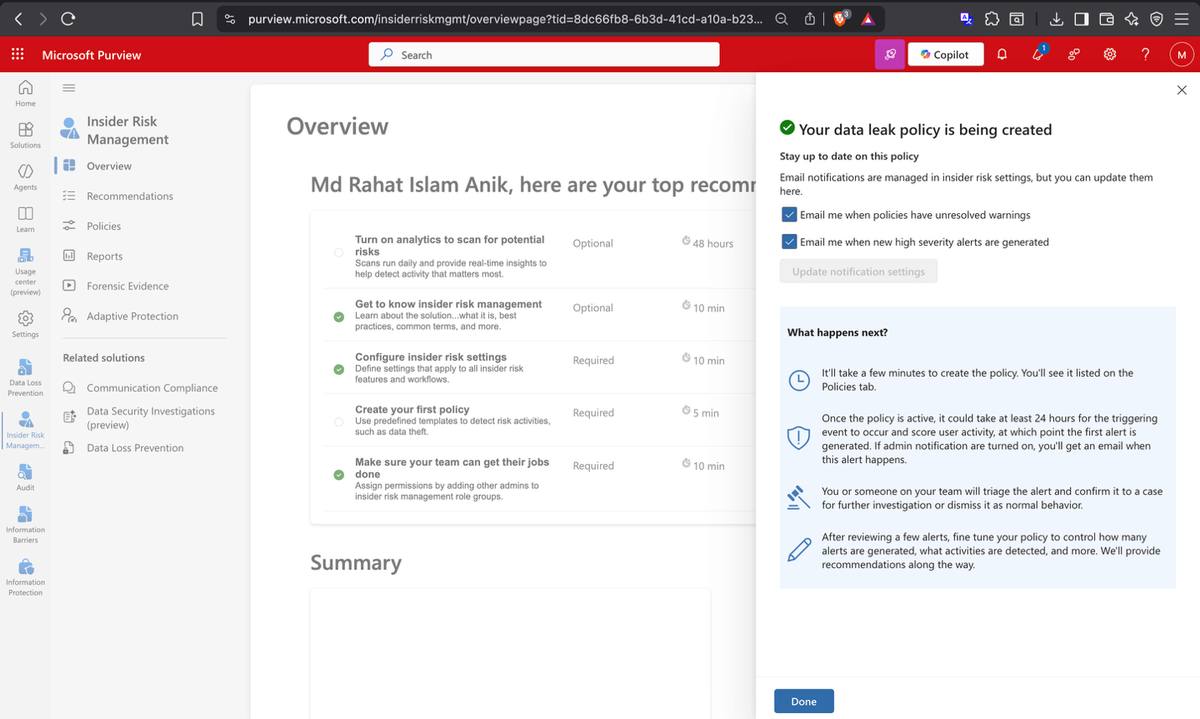Click the Done button
Image resolution: width=1200 pixels, height=719 pixels.
click(x=804, y=701)
